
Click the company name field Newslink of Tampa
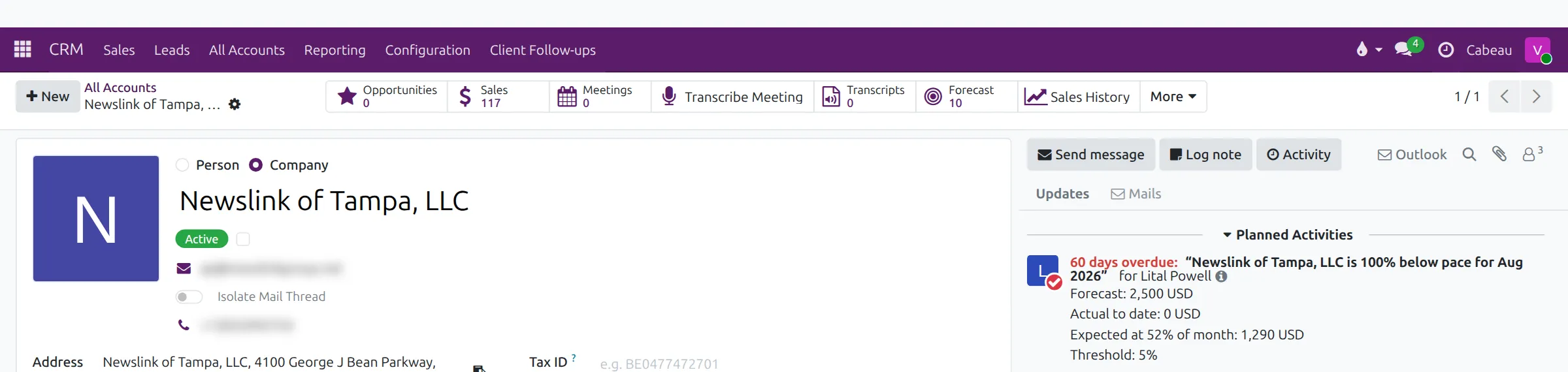(x=324, y=201)
